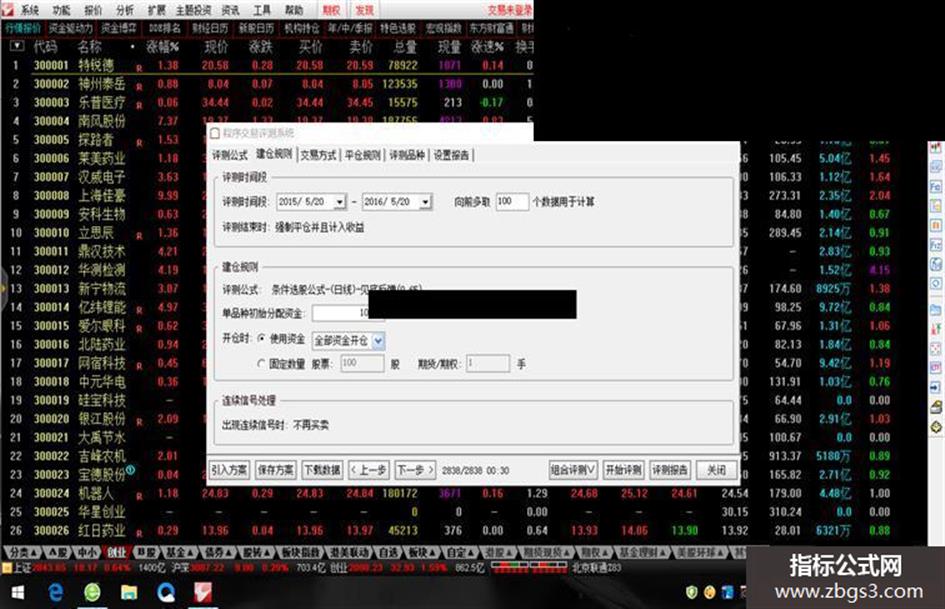Click the 单品种初始分配资金 input field

click(341, 313)
